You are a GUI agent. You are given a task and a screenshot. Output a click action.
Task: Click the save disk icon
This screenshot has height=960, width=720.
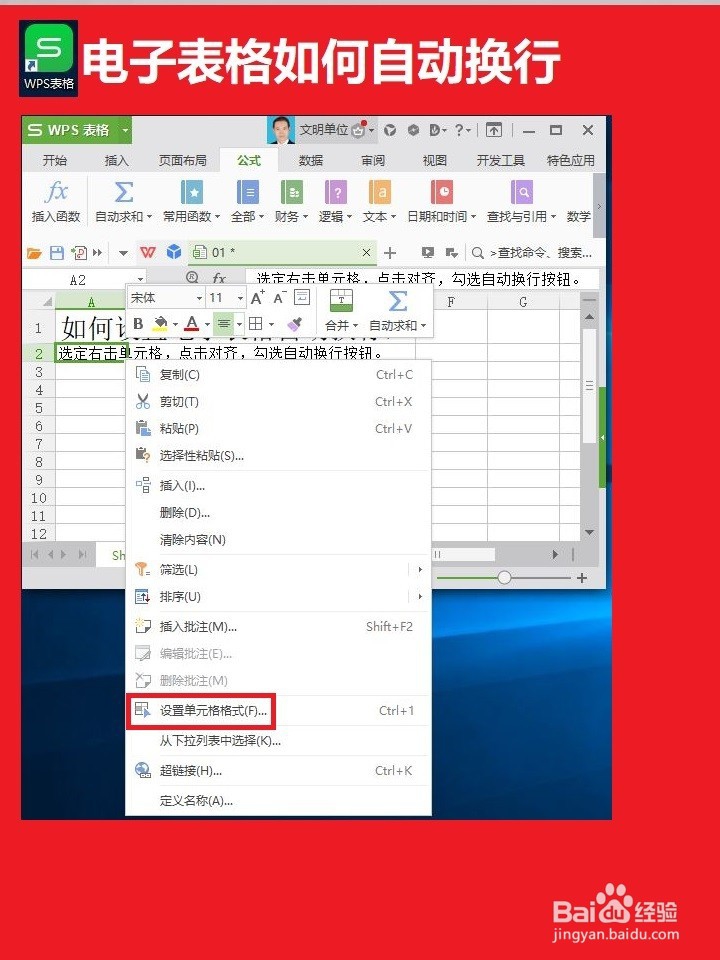(x=56, y=252)
